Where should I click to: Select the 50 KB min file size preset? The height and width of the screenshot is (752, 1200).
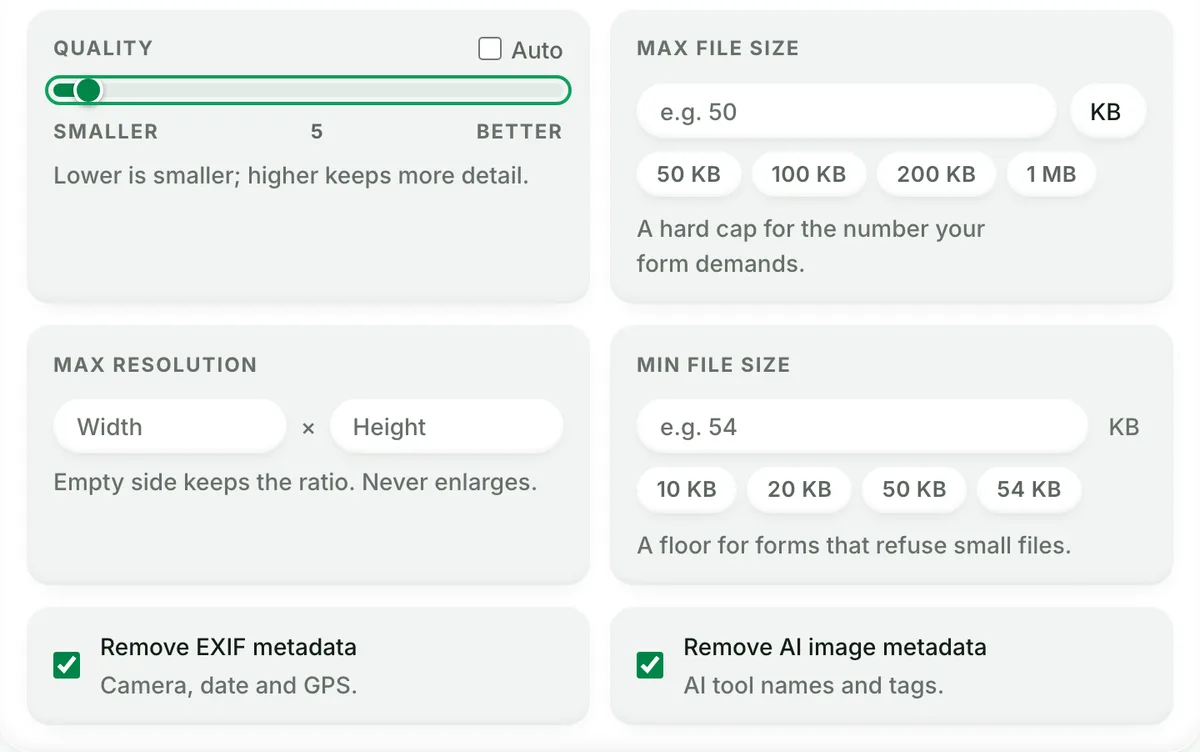tap(914, 490)
